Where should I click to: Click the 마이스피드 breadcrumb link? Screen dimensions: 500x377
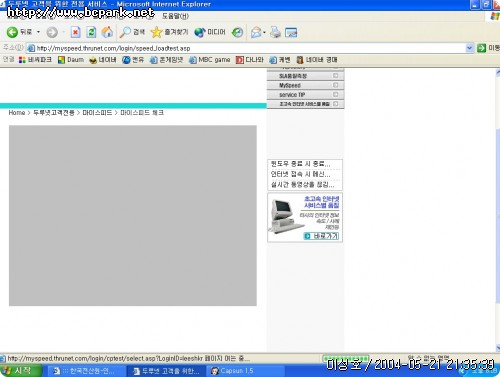[x=97, y=113]
